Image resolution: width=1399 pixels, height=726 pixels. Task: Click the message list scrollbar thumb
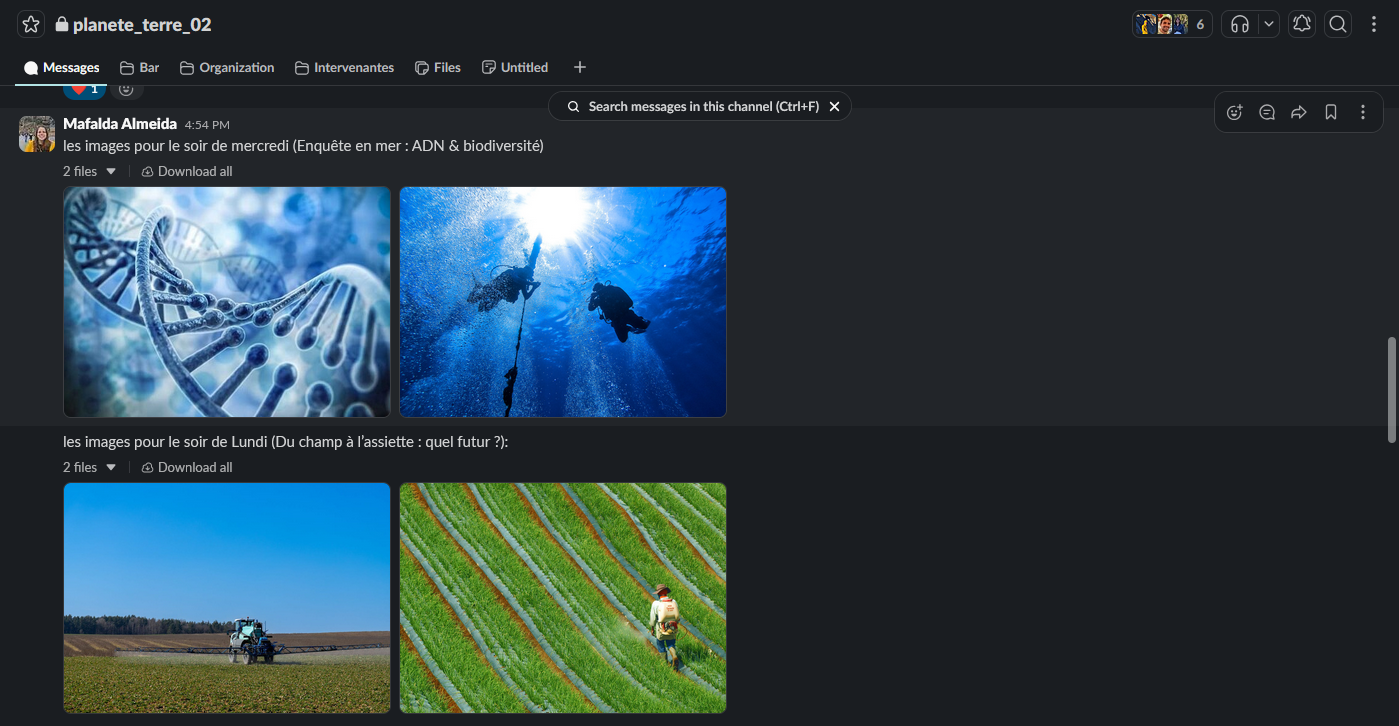(x=1391, y=390)
